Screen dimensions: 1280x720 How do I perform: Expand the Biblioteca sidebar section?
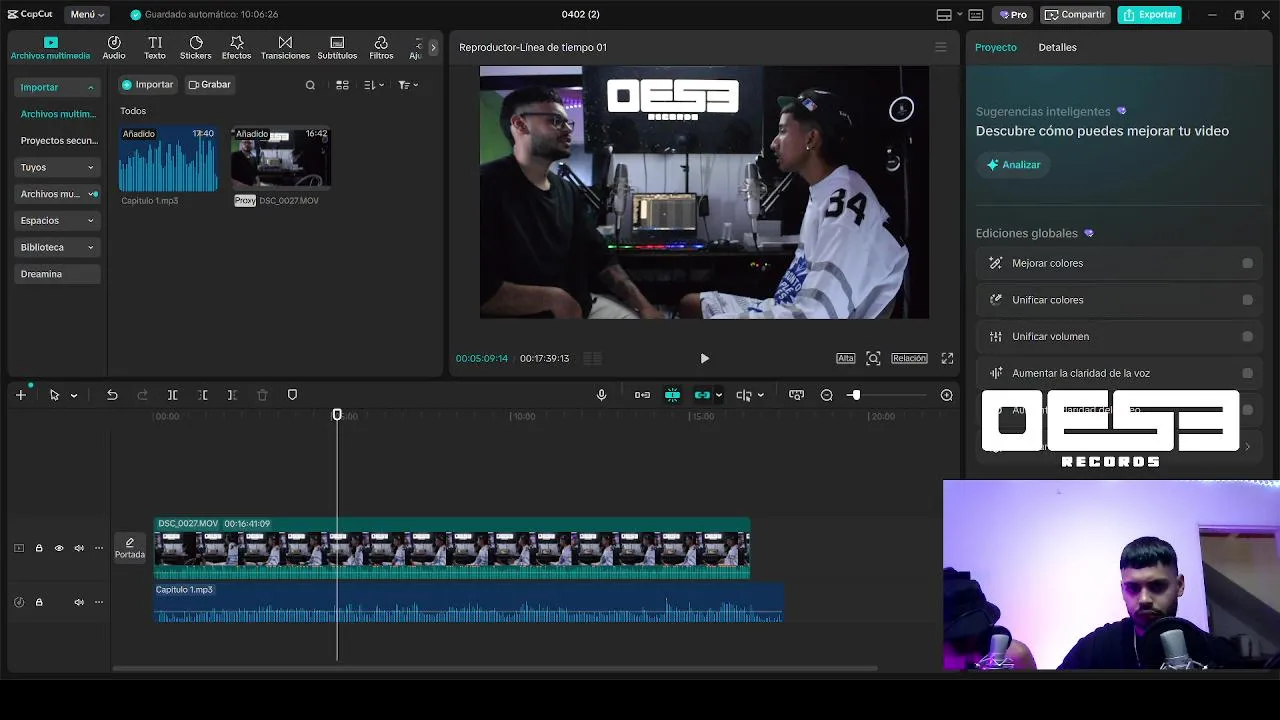pos(58,247)
